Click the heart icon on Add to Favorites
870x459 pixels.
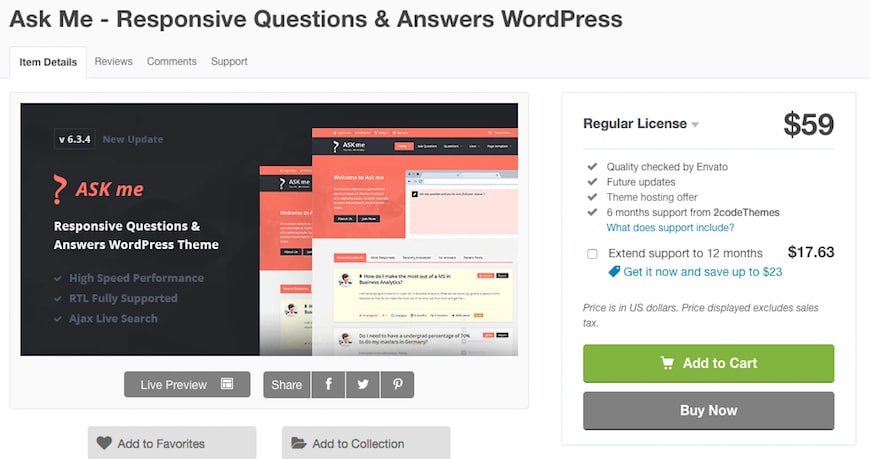pyautogui.click(x=104, y=443)
